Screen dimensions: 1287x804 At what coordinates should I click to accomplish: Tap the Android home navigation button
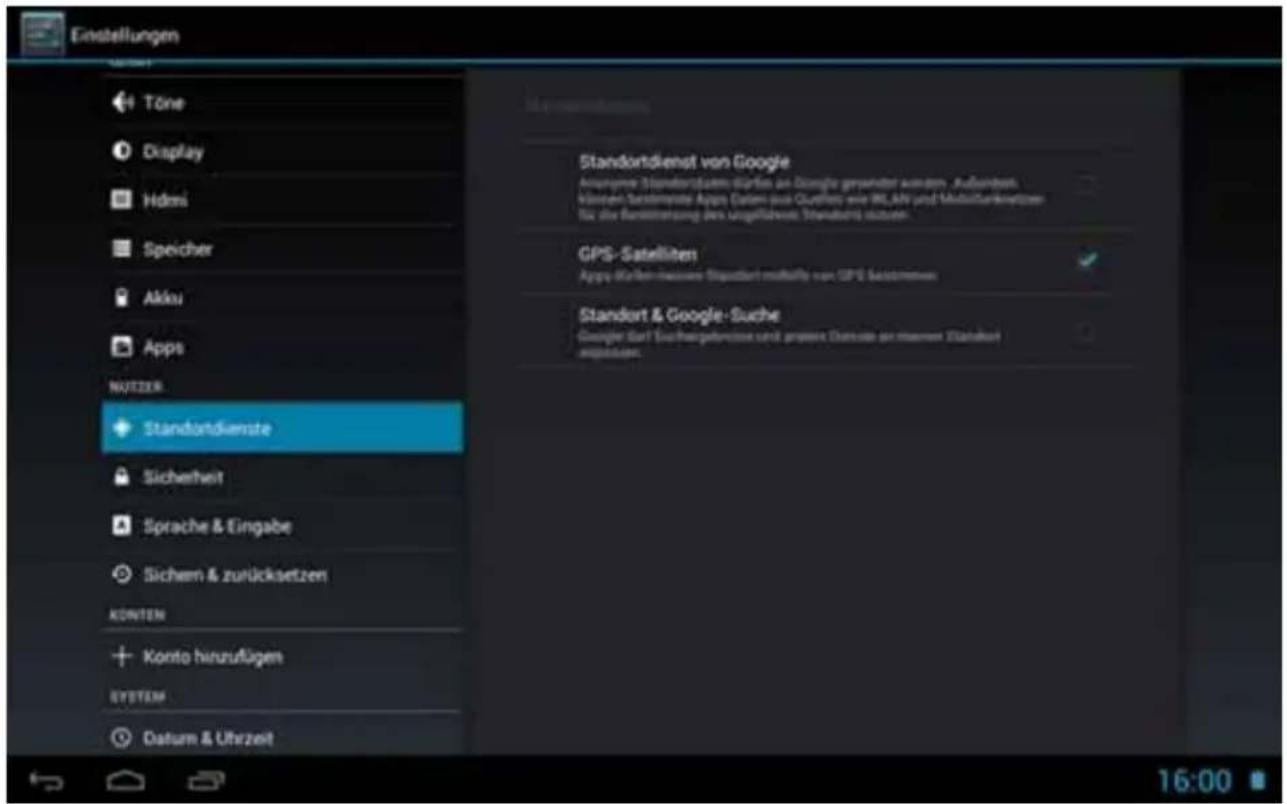click(x=125, y=781)
